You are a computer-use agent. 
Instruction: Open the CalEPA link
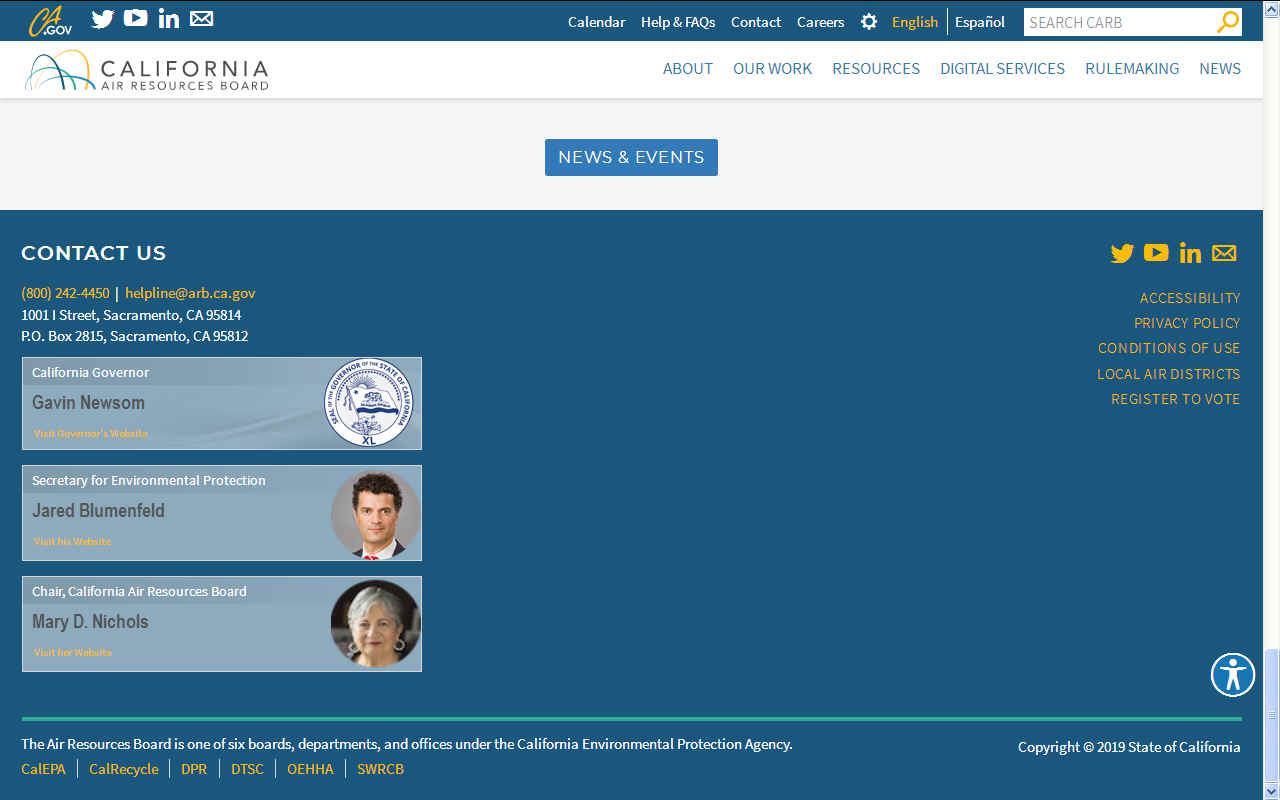coord(43,769)
